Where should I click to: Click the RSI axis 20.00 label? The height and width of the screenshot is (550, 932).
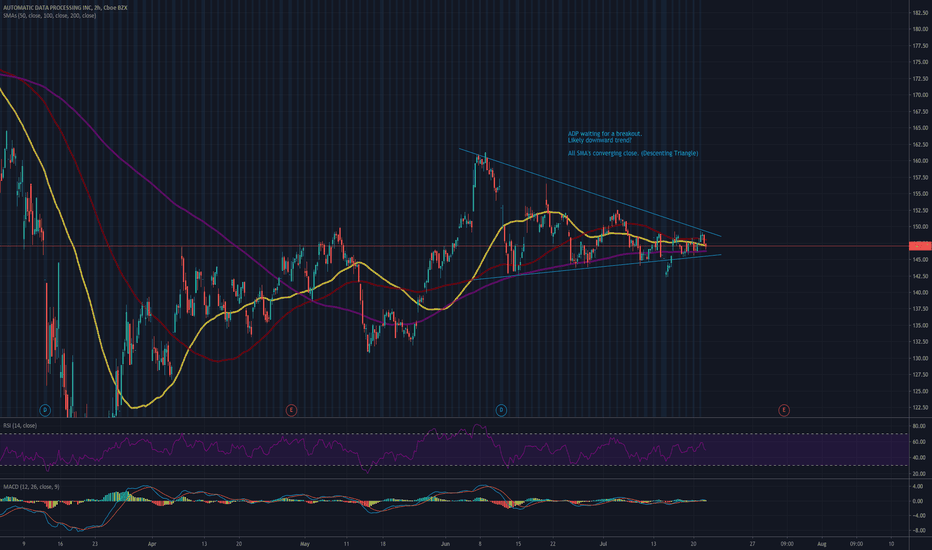pyautogui.click(x=919, y=474)
